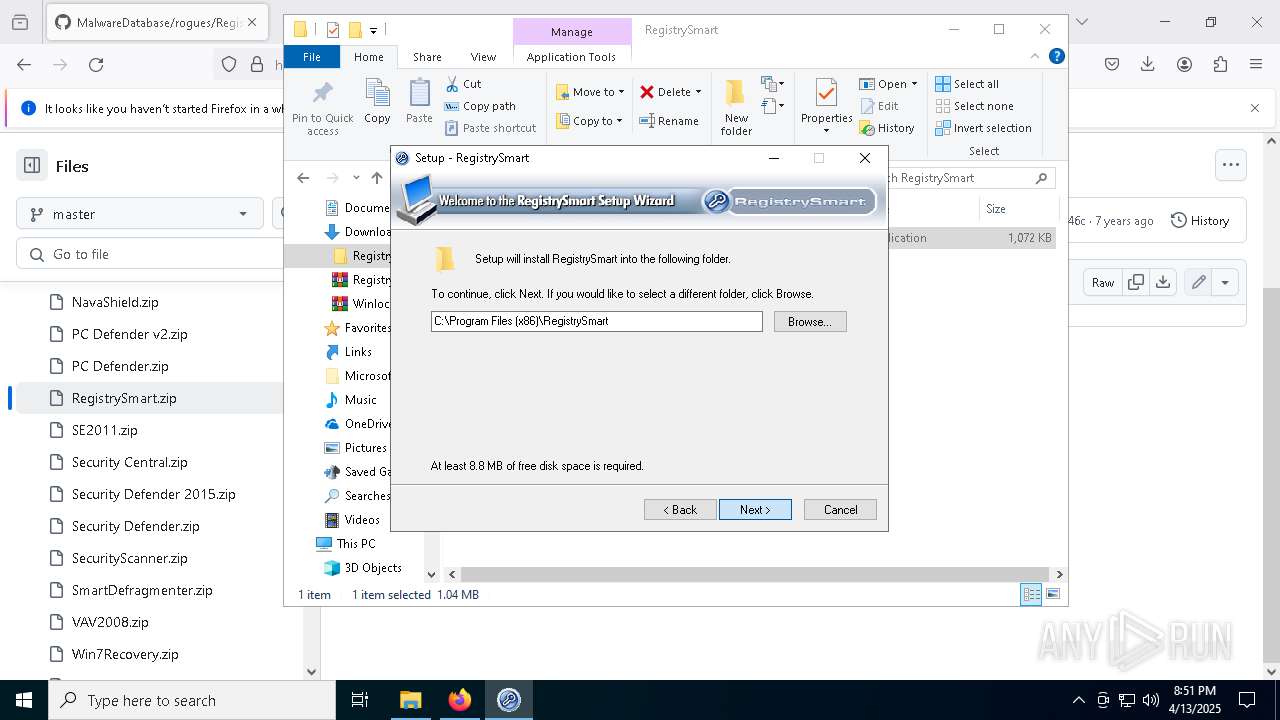Open Firefox taskbar icon

pyautogui.click(x=460, y=700)
